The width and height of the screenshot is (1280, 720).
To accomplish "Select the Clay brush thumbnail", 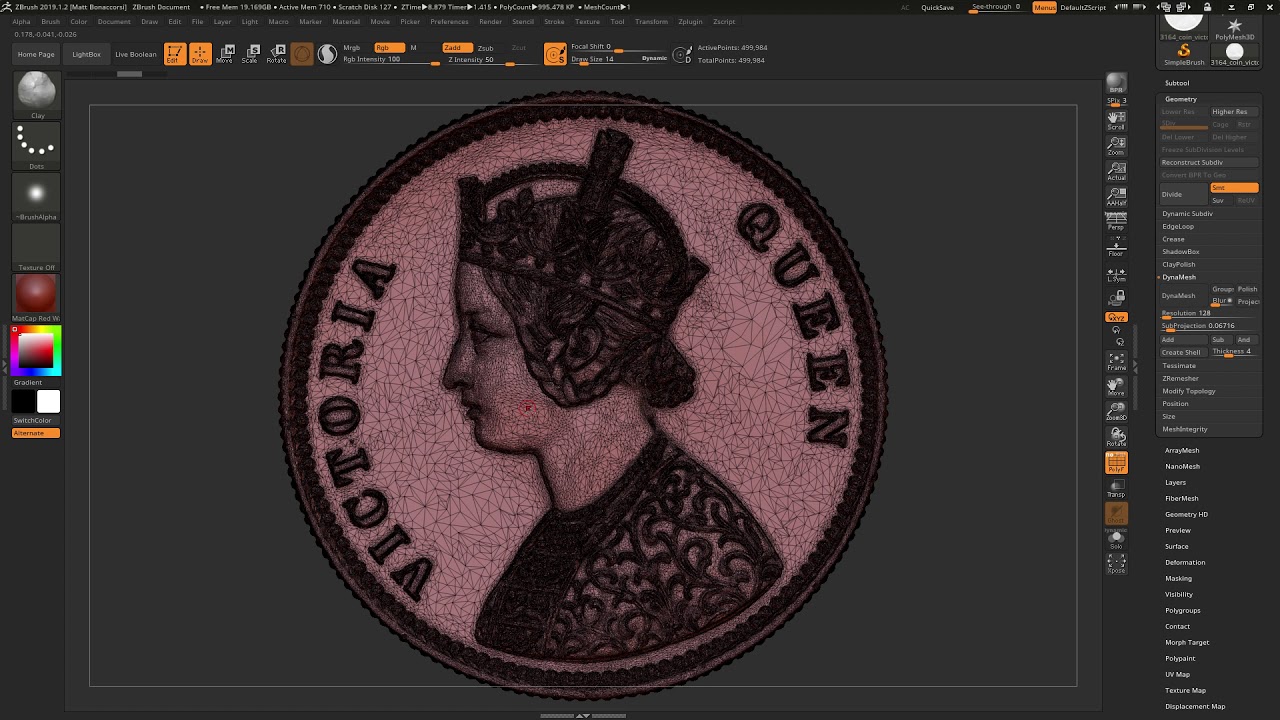I will point(37,94).
